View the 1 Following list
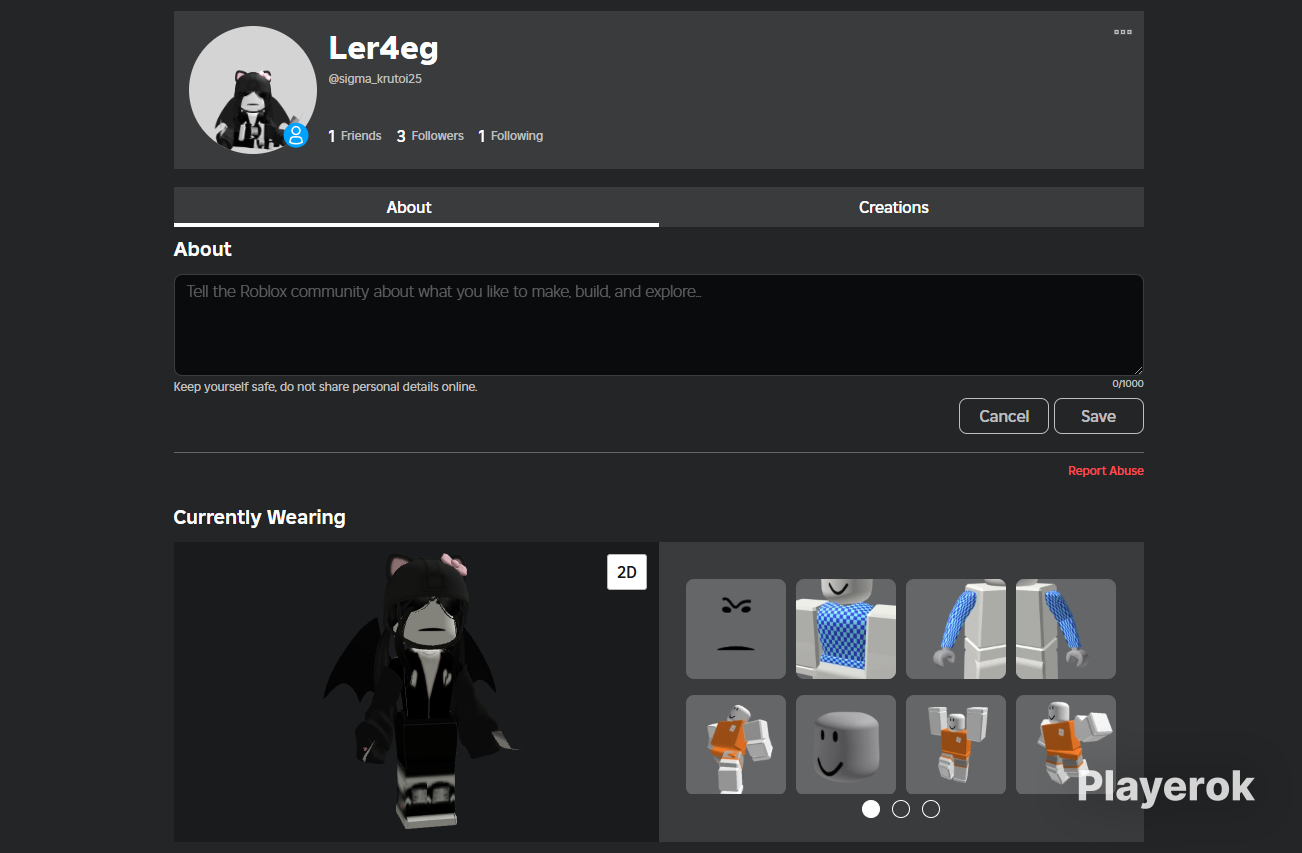 pos(510,136)
